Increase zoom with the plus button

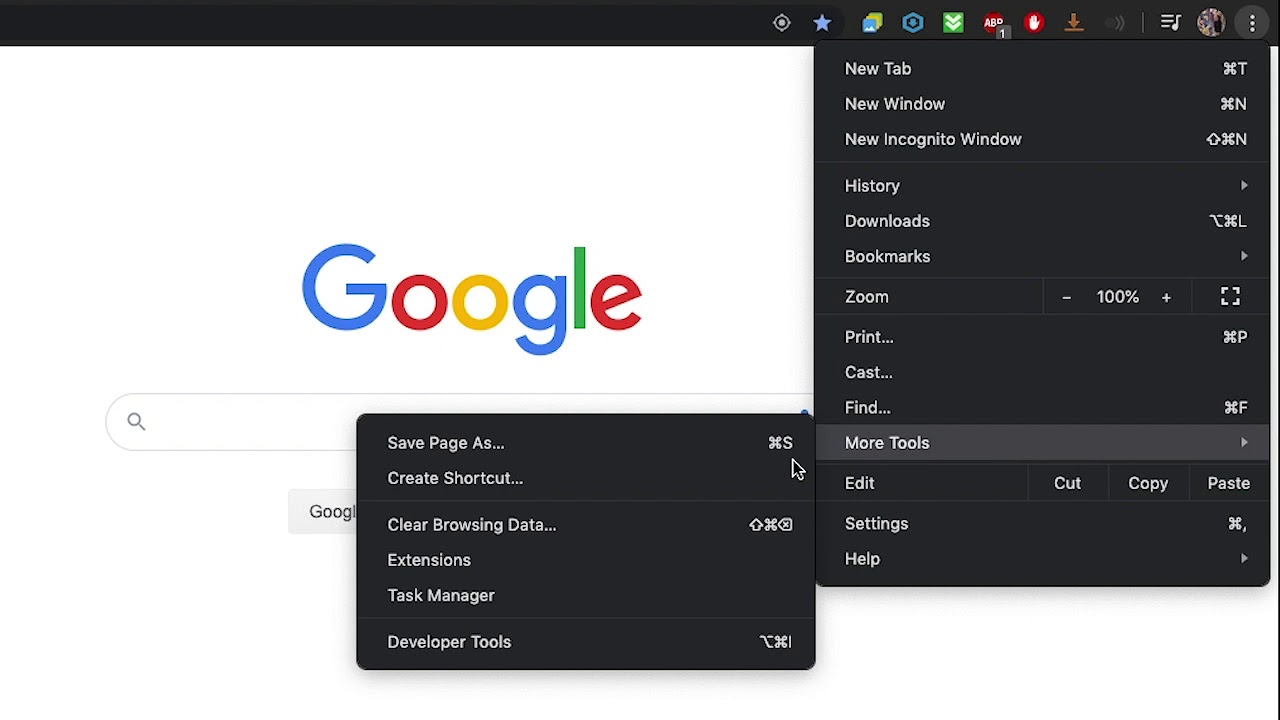pos(1166,297)
